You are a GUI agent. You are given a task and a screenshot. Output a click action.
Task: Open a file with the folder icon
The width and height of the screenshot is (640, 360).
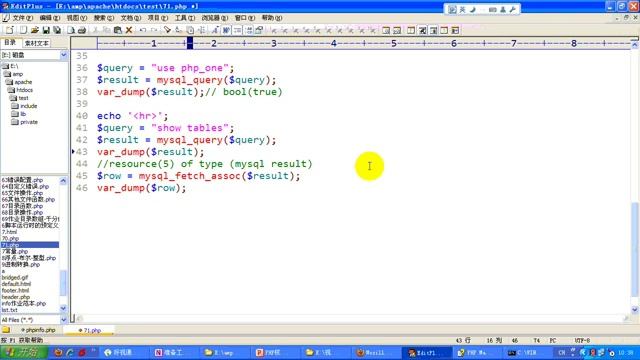coord(35,30)
